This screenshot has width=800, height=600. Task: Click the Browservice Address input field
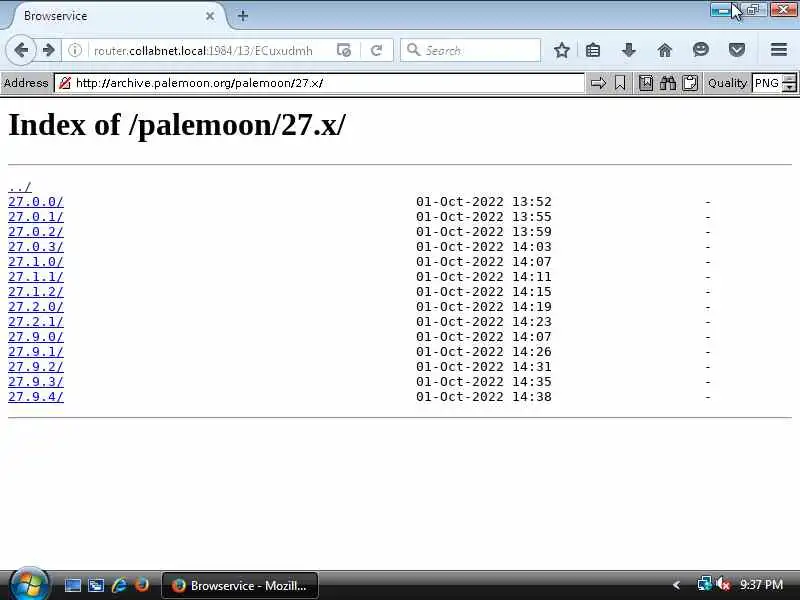[319, 83]
